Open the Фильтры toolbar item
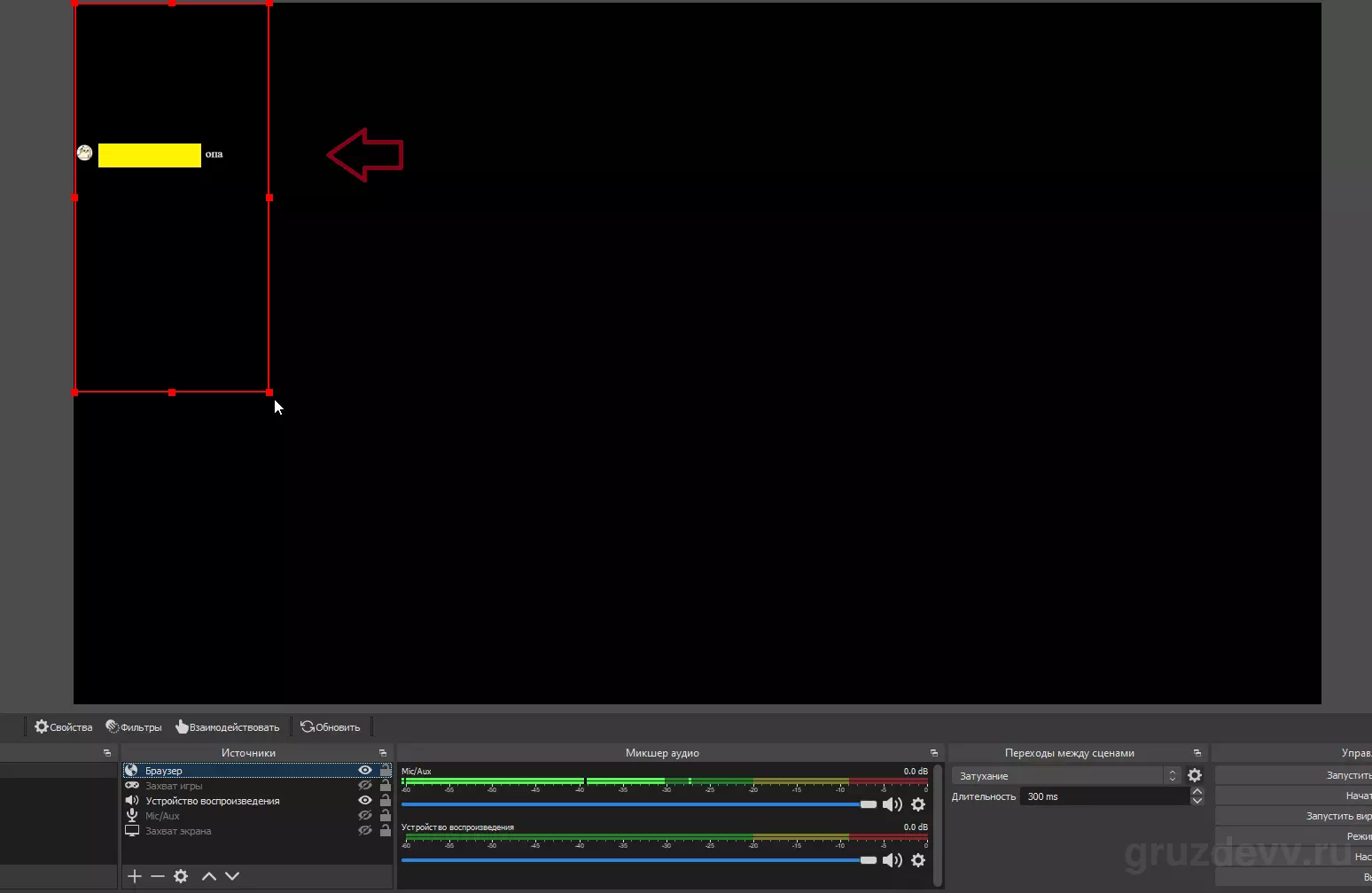The width and height of the screenshot is (1372, 893). 134,727
